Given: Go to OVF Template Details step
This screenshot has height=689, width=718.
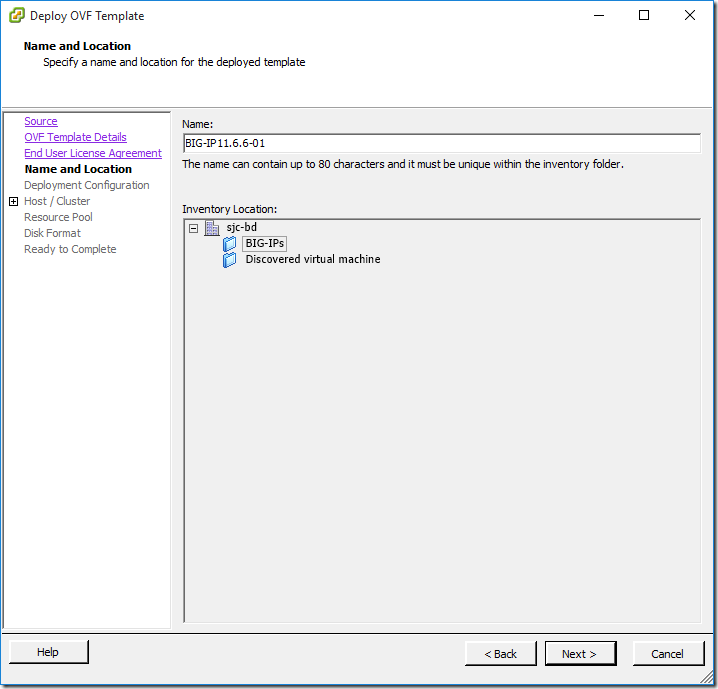Looking at the screenshot, I should pos(76,137).
